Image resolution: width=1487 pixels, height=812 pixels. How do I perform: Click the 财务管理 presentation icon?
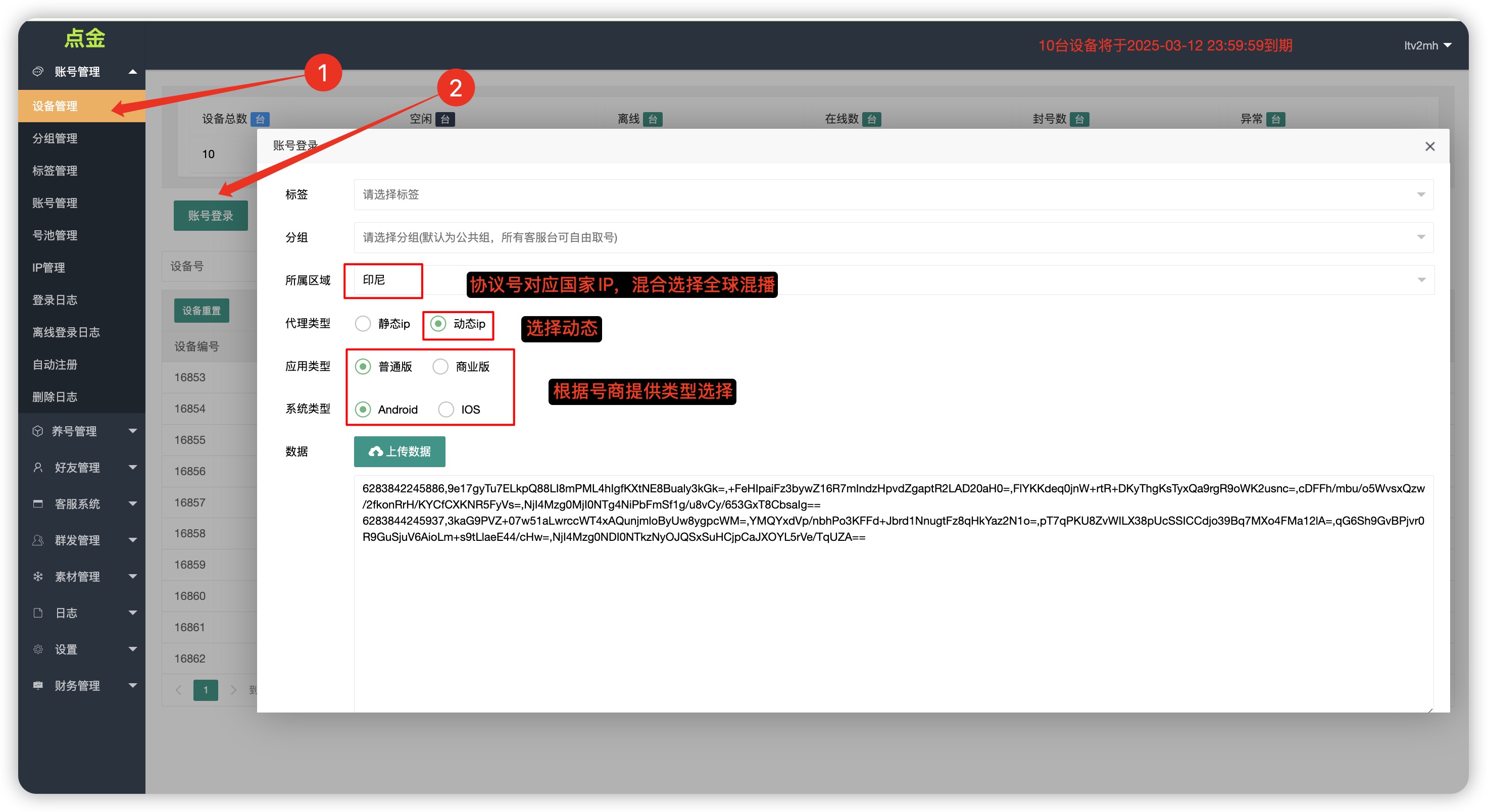click(38, 686)
